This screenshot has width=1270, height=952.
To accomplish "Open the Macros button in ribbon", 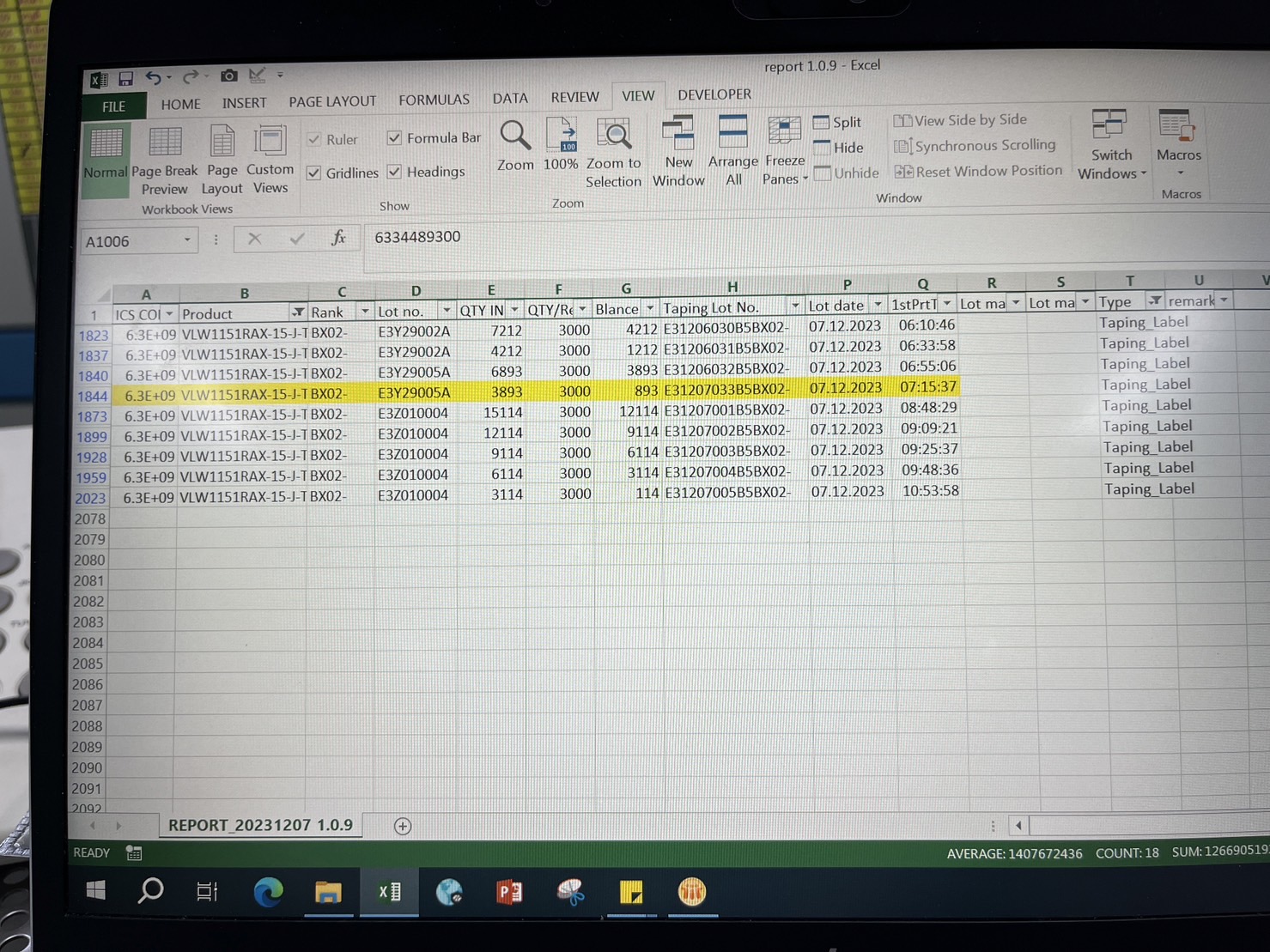I will pos(1178,129).
